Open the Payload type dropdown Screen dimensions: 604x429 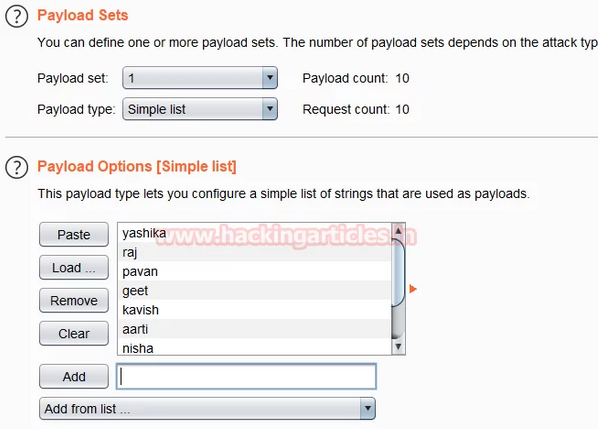[199, 110]
